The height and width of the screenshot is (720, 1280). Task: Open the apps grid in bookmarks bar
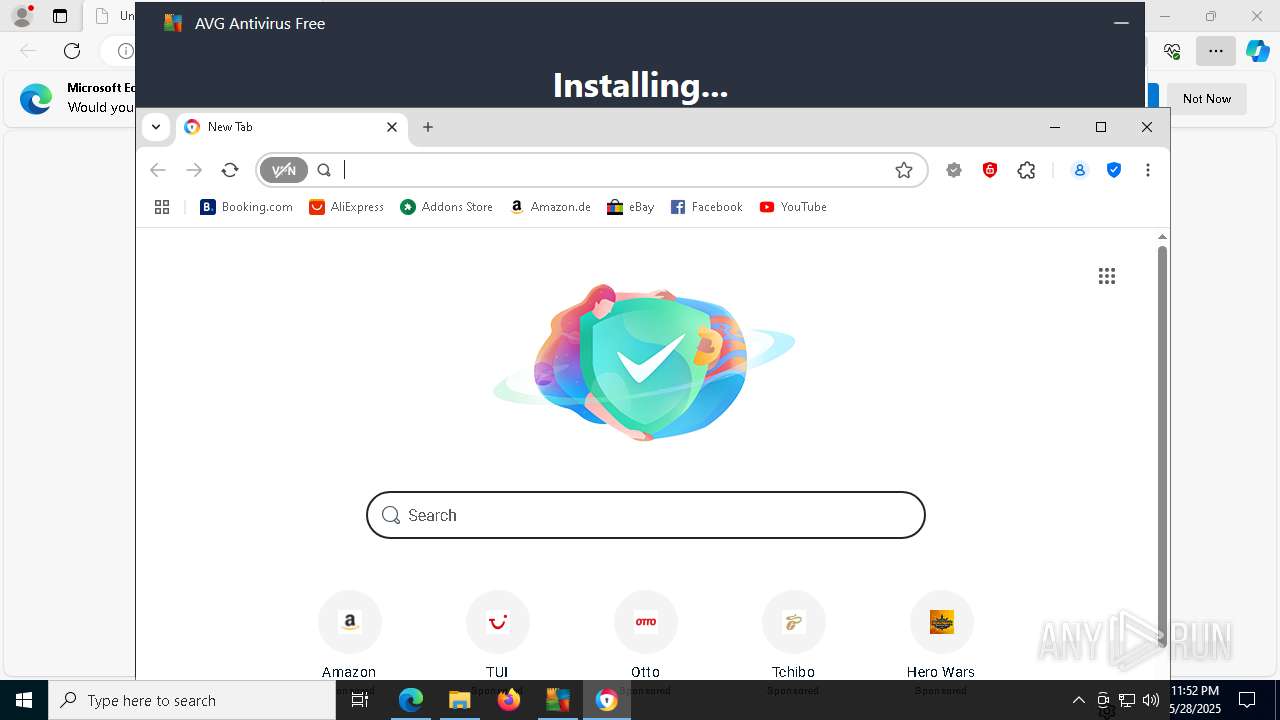tap(162, 207)
